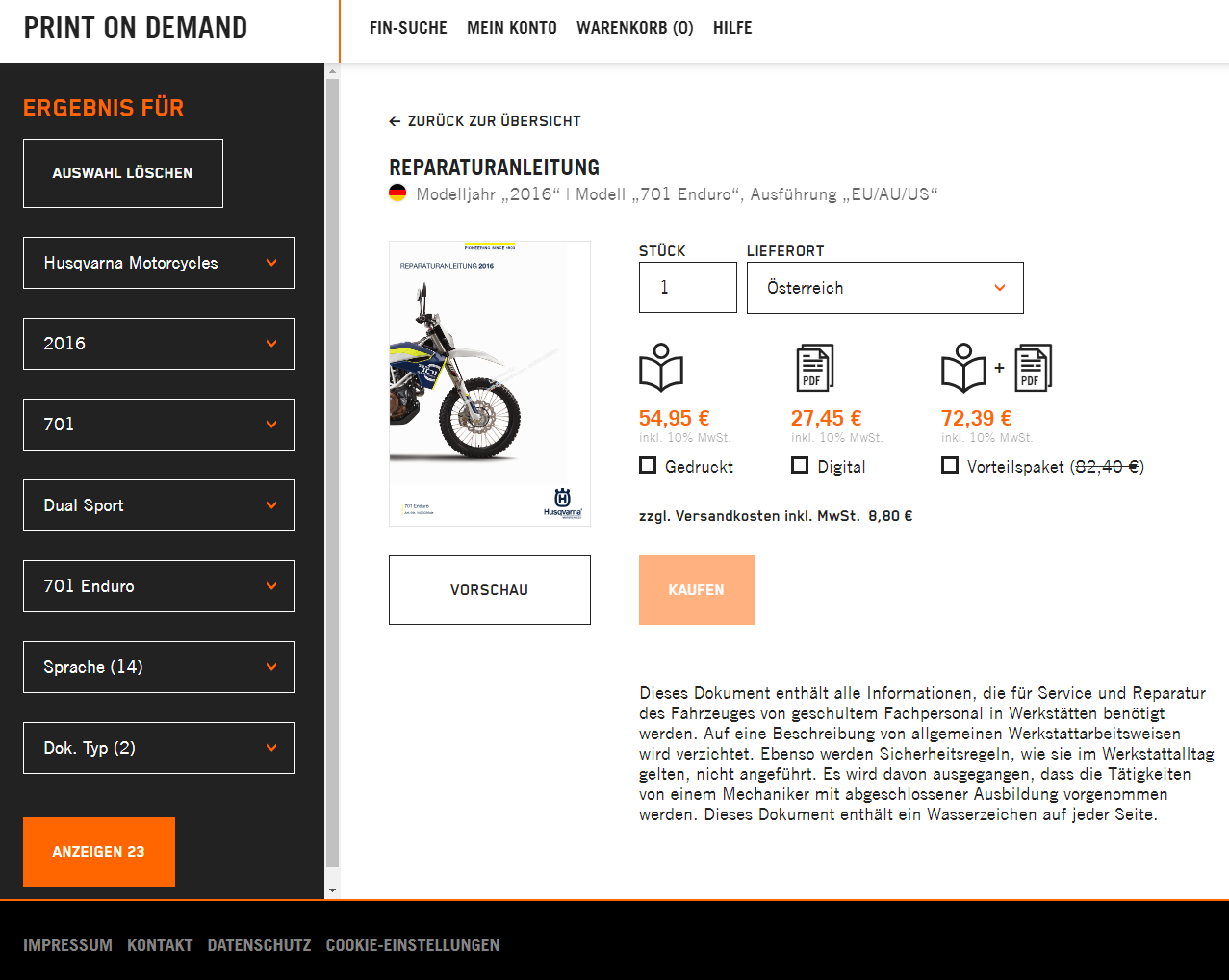The width and height of the screenshot is (1229, 980).
Task: Open the DATENSCHUTZ footer link
Action: (x=260, y=945)
